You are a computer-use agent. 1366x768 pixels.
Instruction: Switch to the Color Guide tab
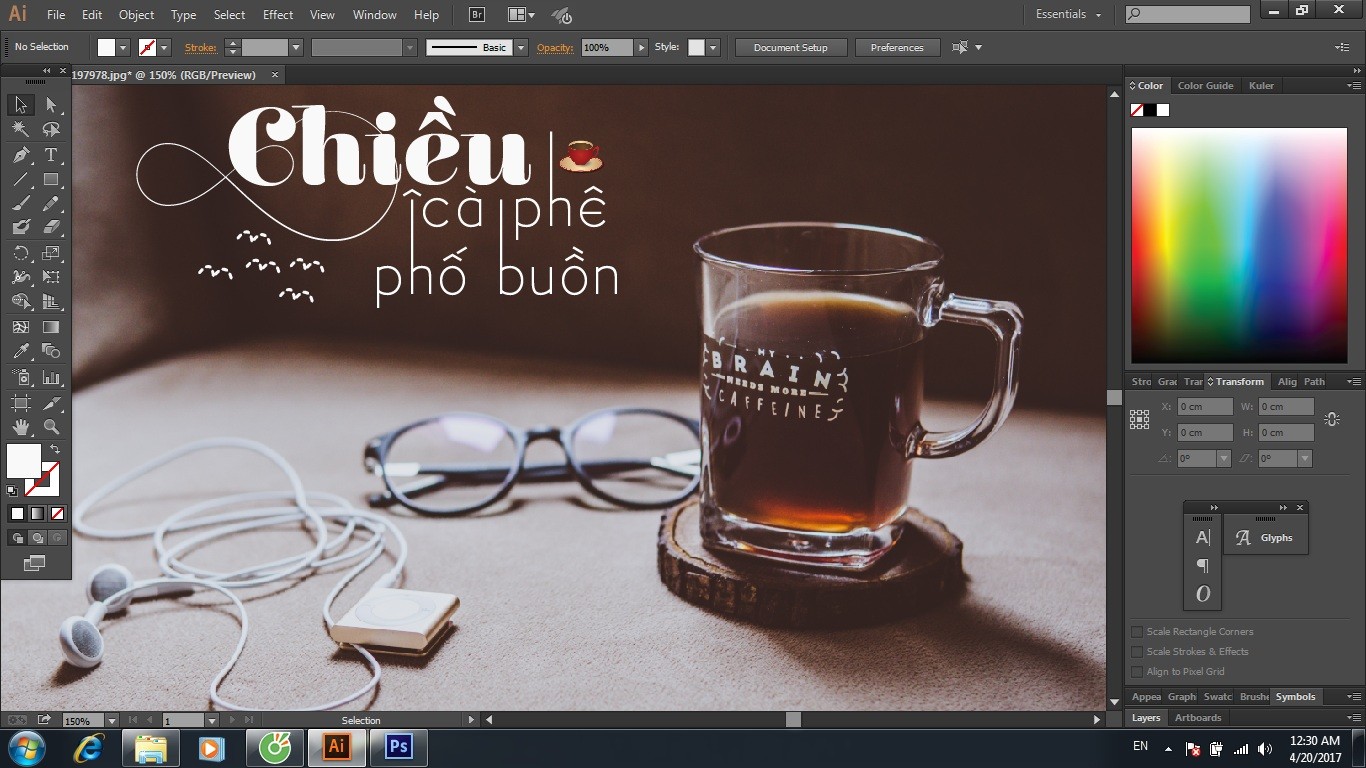point(1205,86)
